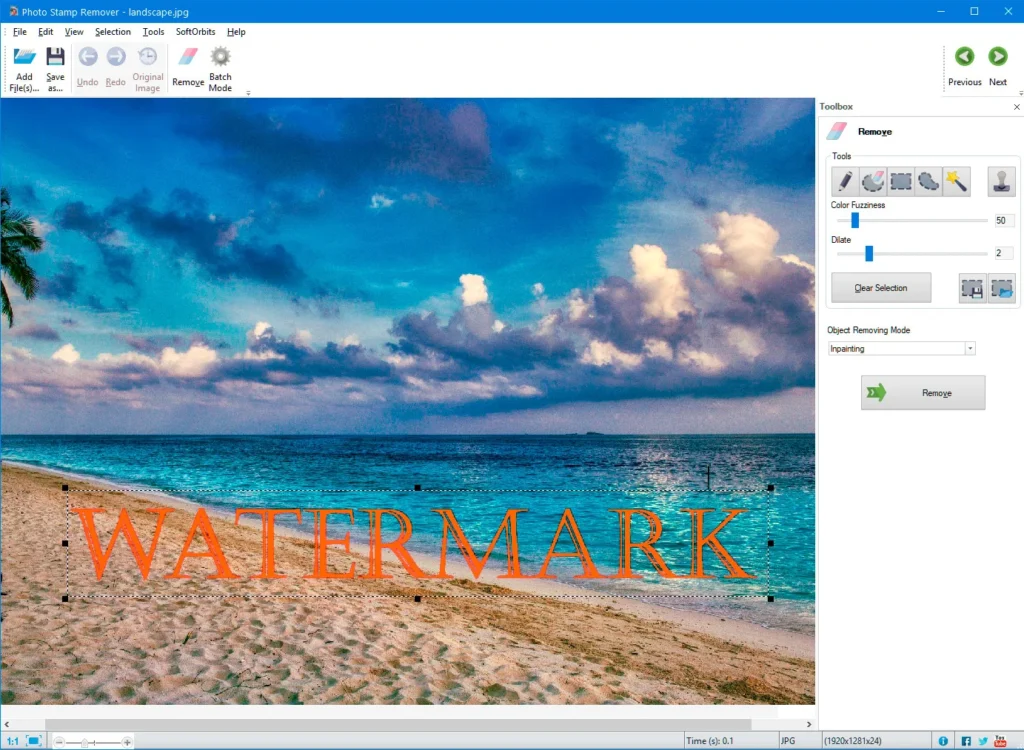Select the selection eraser tool
Screen dimensions: 1024x750
pos(873,181)
